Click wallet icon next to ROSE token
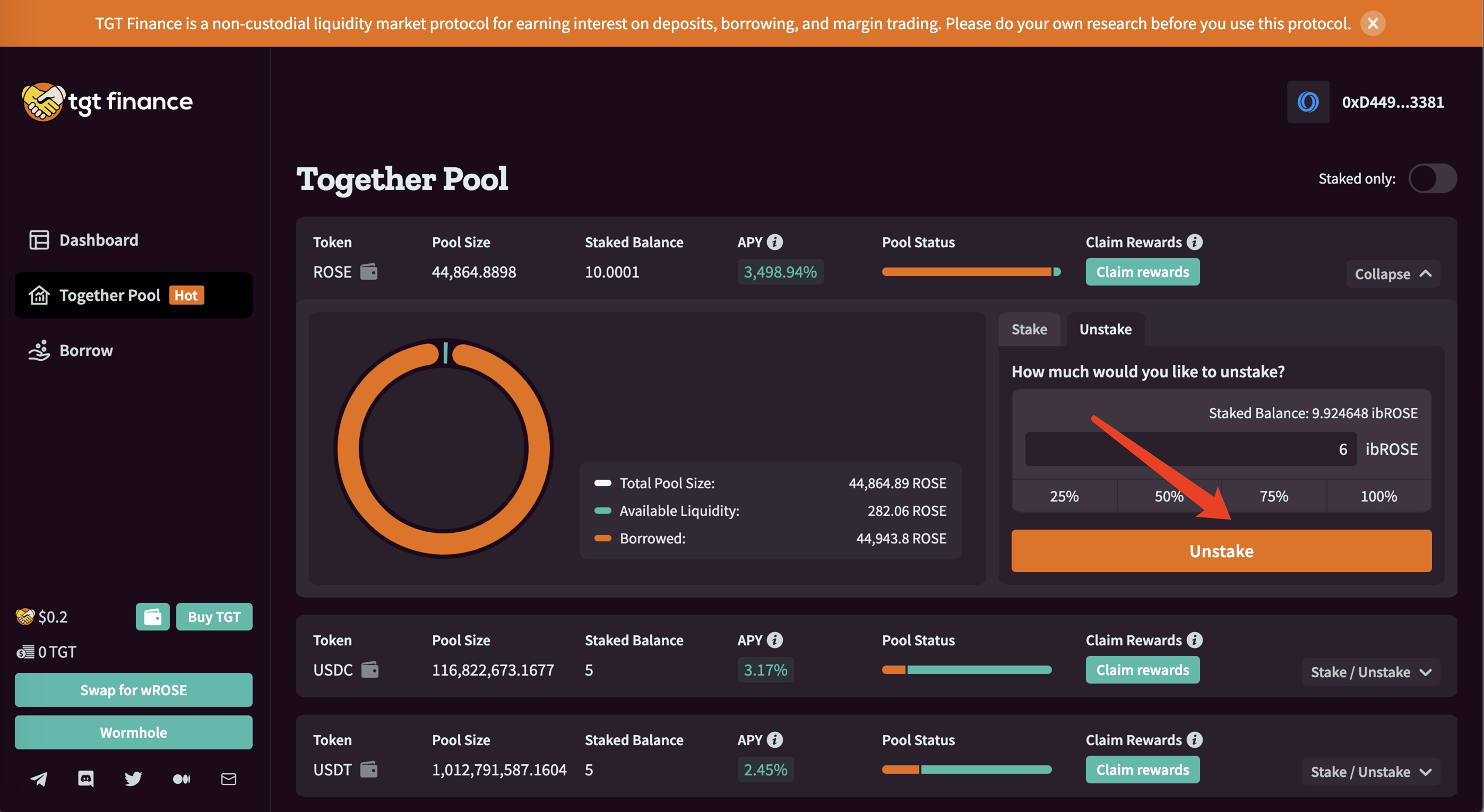The image size is (1484, 812). pos(369,271)
